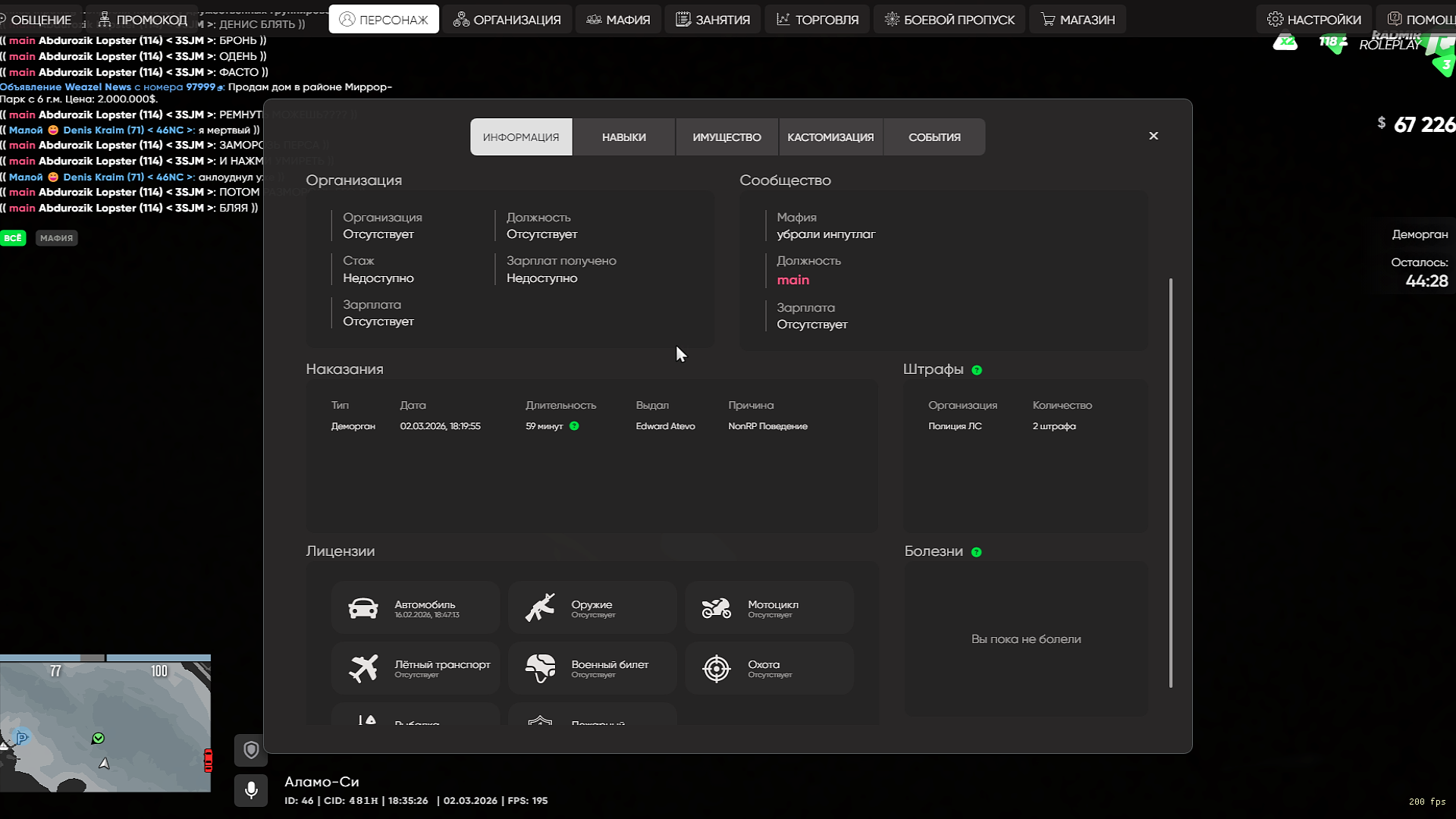1456x819 pixels.
Task: Select the Automobile license car icon
Action: [363, 608]
